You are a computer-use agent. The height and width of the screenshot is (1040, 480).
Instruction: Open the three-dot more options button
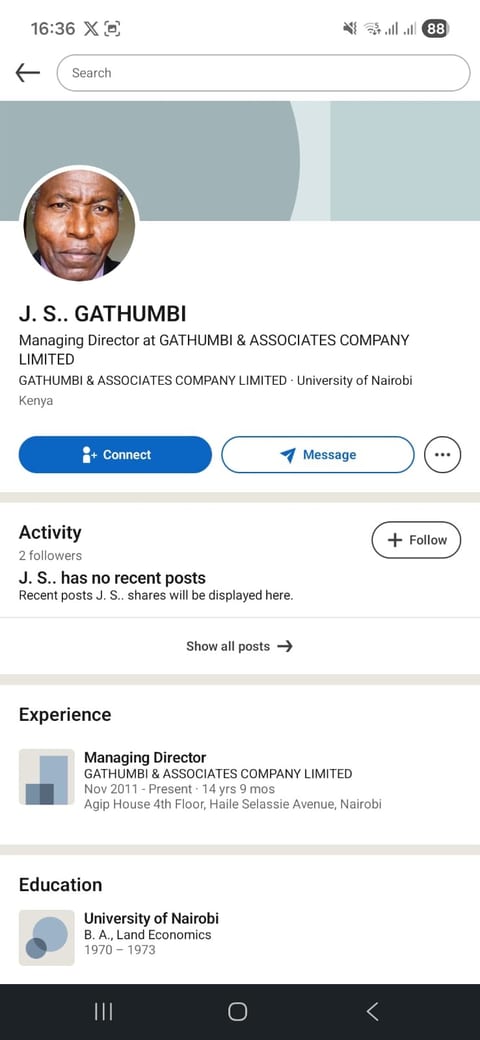click(x=442, y=455)
